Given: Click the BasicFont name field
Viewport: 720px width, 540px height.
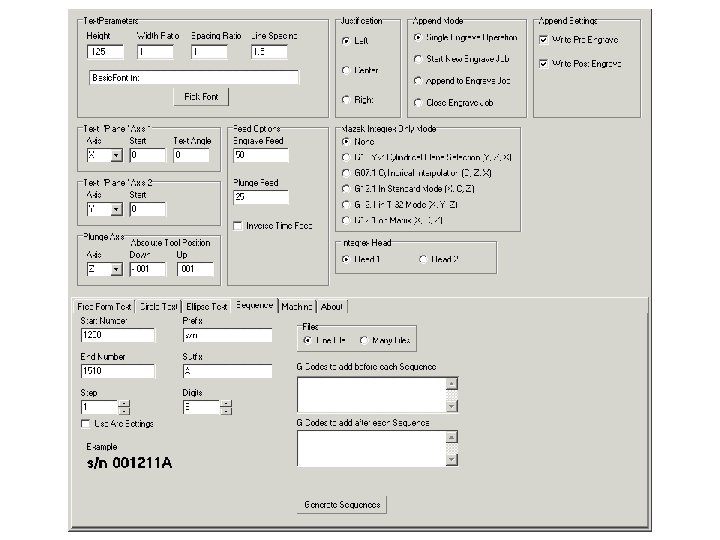Looking at the screenshot, I should [x=194, y=78].
